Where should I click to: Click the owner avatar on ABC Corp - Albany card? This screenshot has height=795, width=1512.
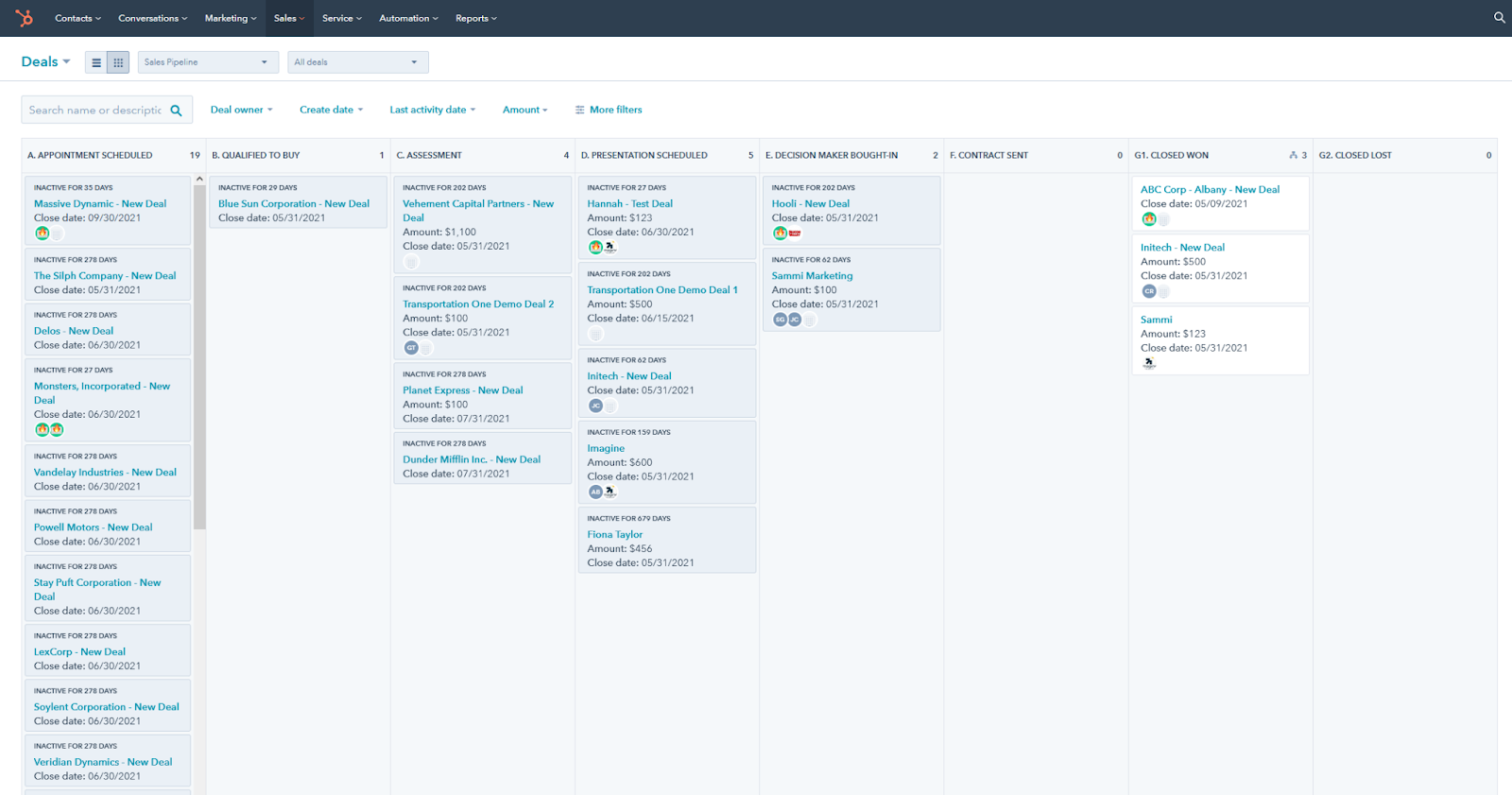pos(1149,219)
